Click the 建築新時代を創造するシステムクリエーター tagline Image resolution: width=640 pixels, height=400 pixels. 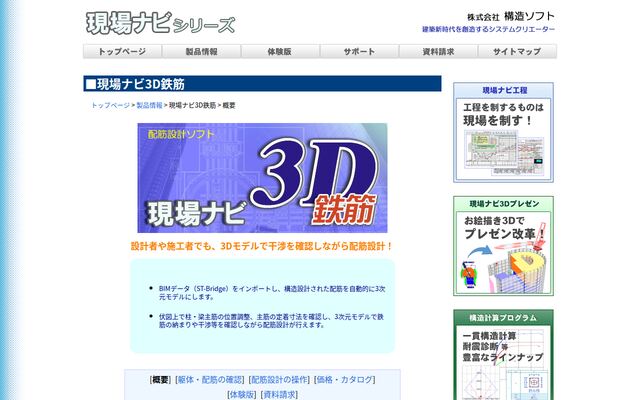(x=488, y=29)
